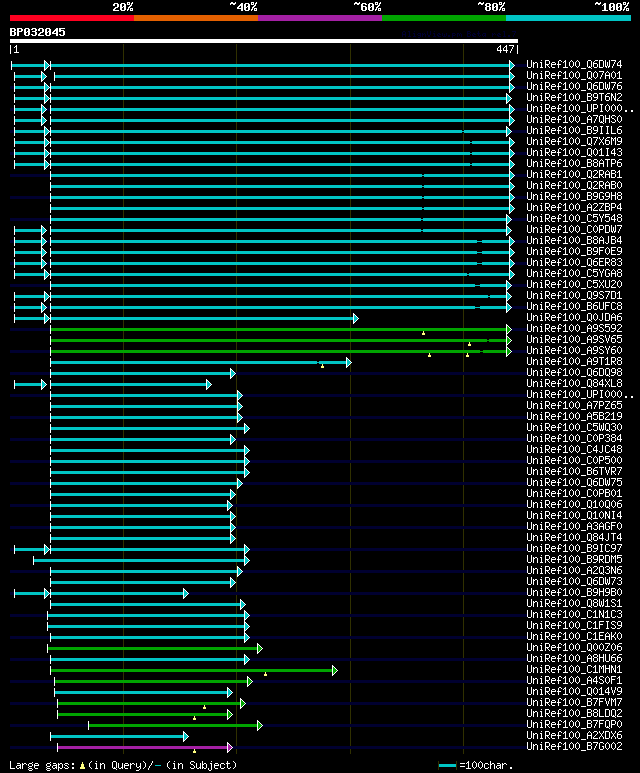Open hit UniRef100_Q6DW74
Image resolution: width=640 pixels, height=773 pixels.
click(x=574, y=65)
